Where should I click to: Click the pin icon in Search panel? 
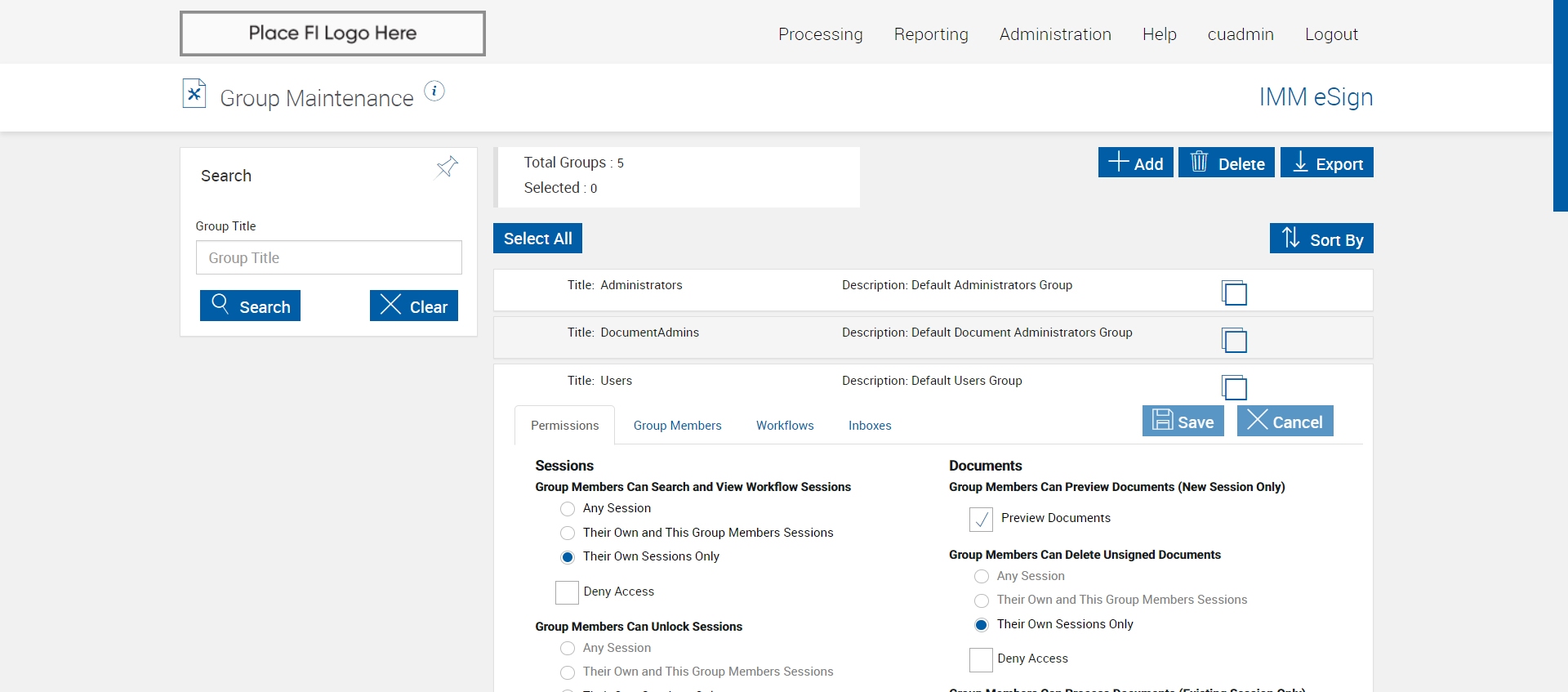point(447,167)
